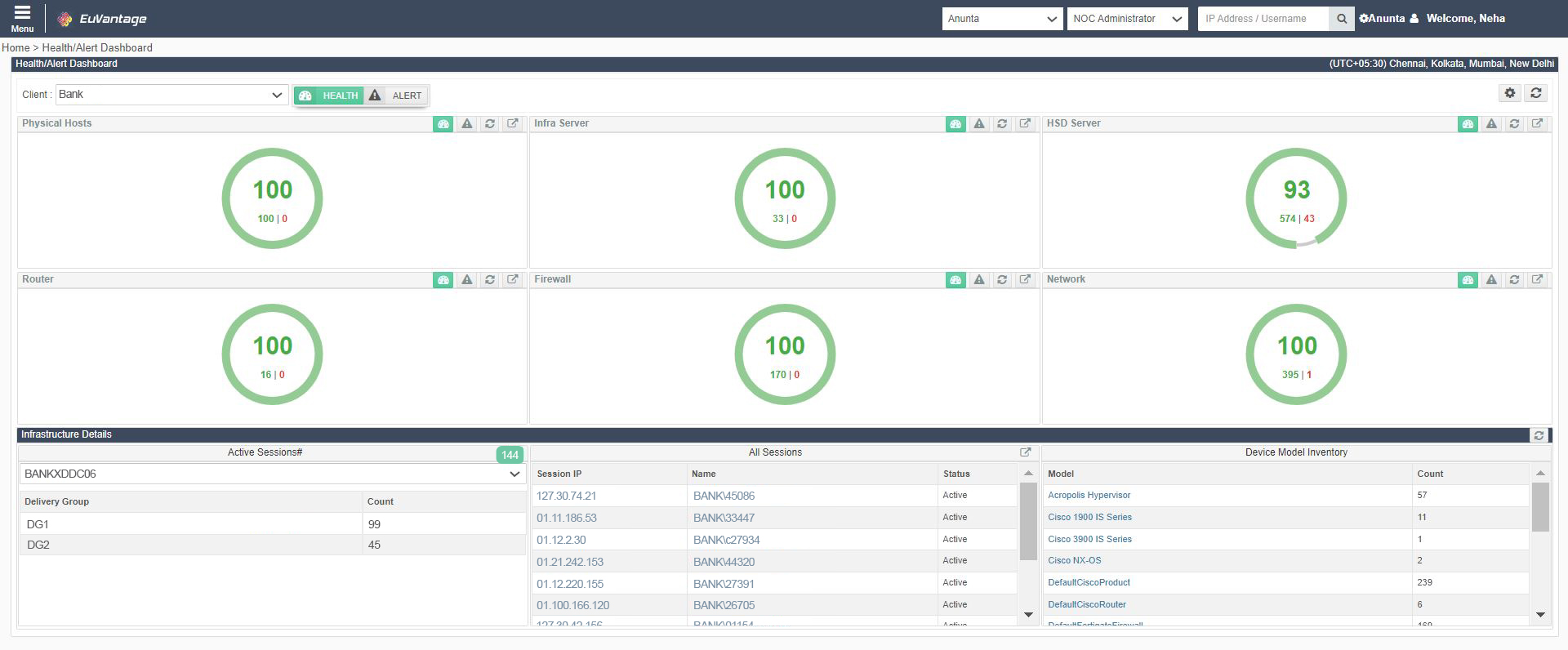Image resolution: width=1568 pixels, height=650 pixels.
Task: Switch dashboard to ALERT mode
Action: pyautogui.click(x=397, y=96)
